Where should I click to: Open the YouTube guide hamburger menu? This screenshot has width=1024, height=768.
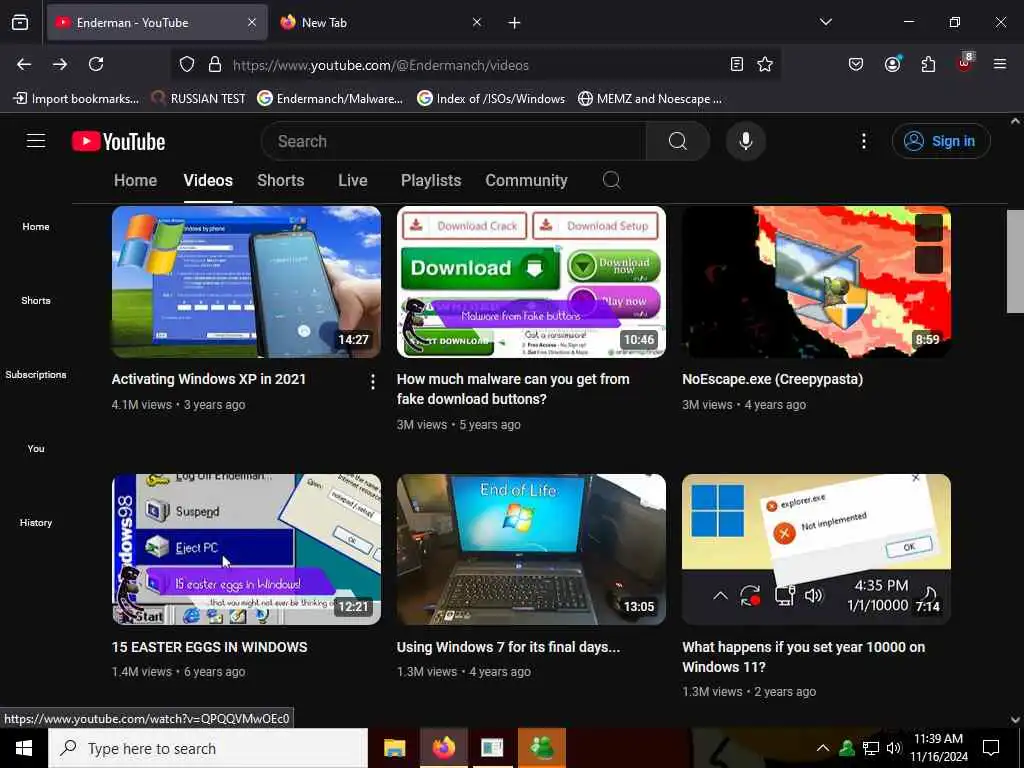click(36, 141)
